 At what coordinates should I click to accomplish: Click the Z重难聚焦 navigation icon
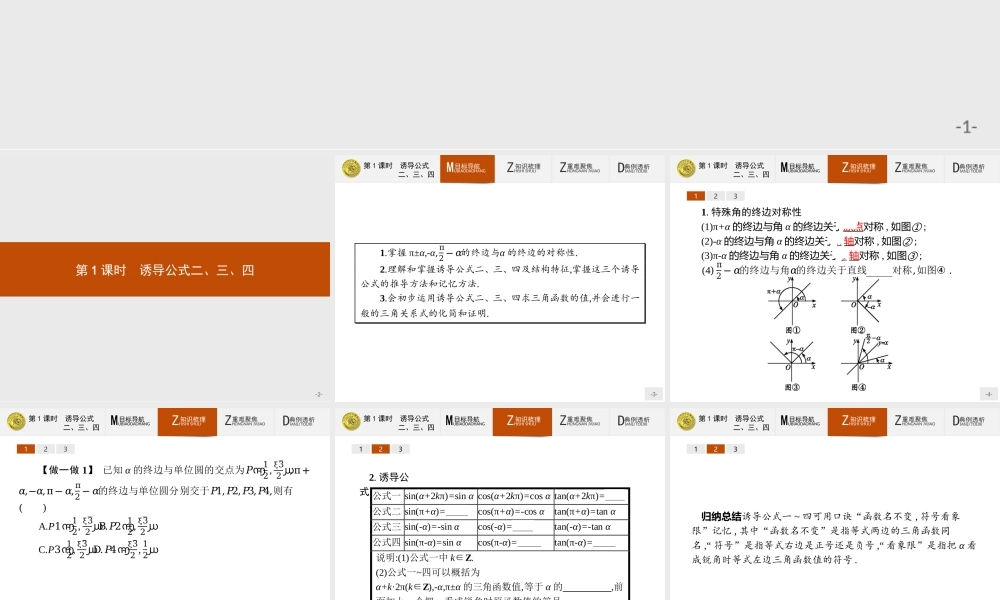click(578, 168)
